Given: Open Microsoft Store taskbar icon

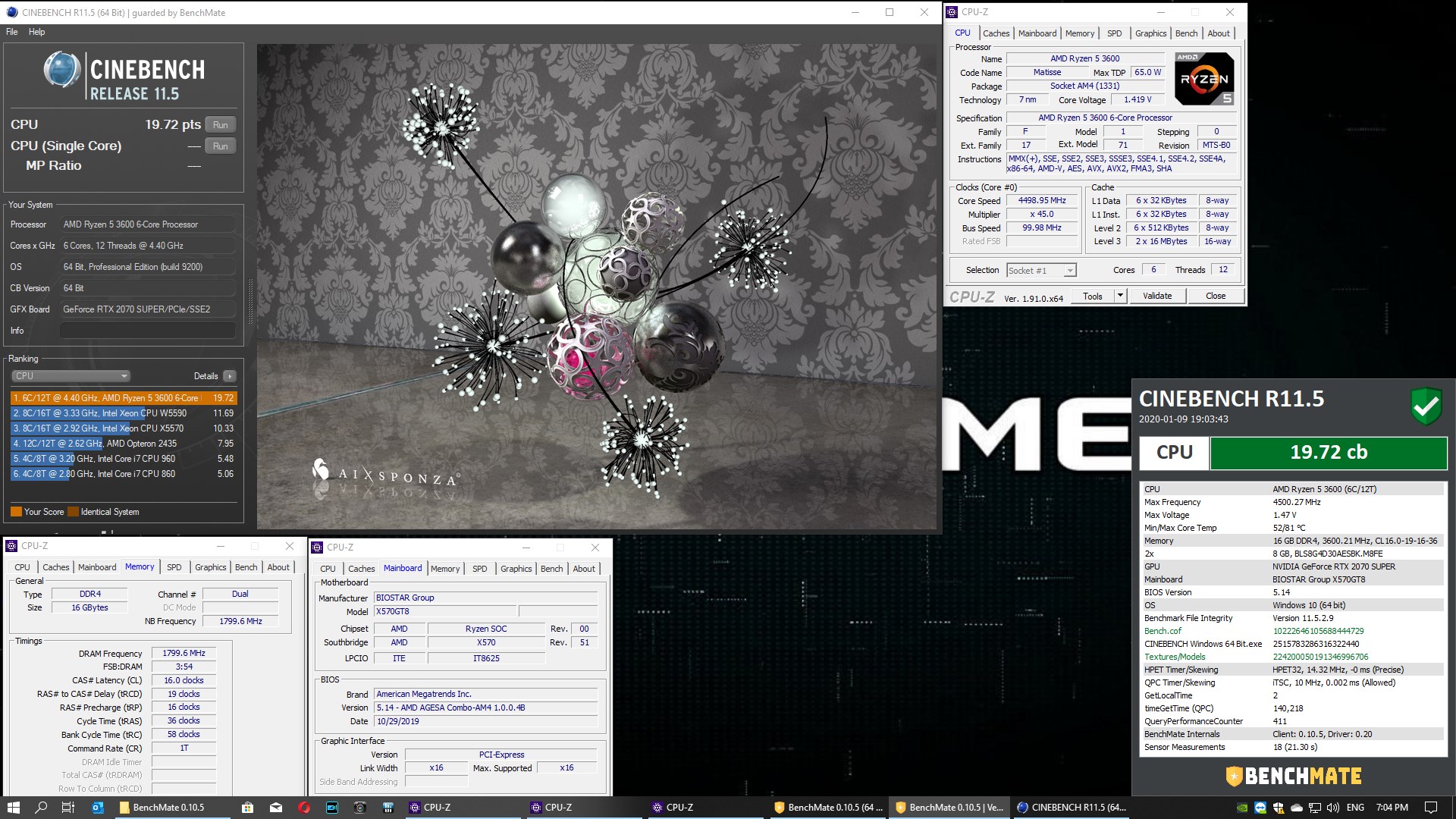Looking at the screenshot, I should 247,808.
